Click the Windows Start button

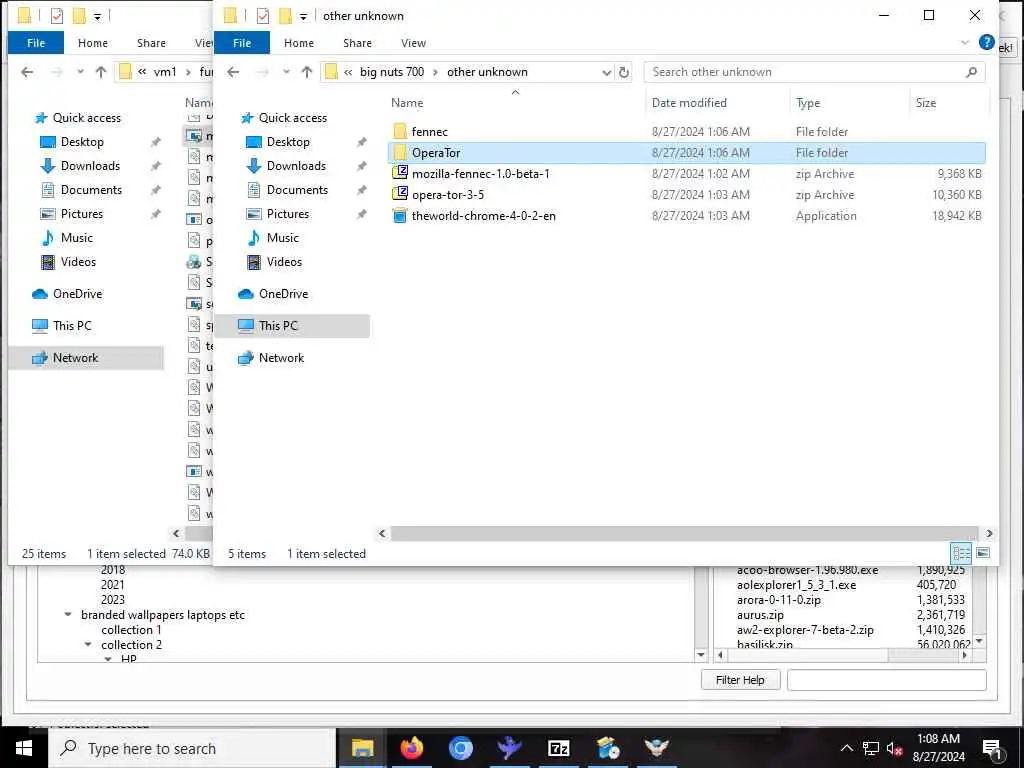coord(24,748)
